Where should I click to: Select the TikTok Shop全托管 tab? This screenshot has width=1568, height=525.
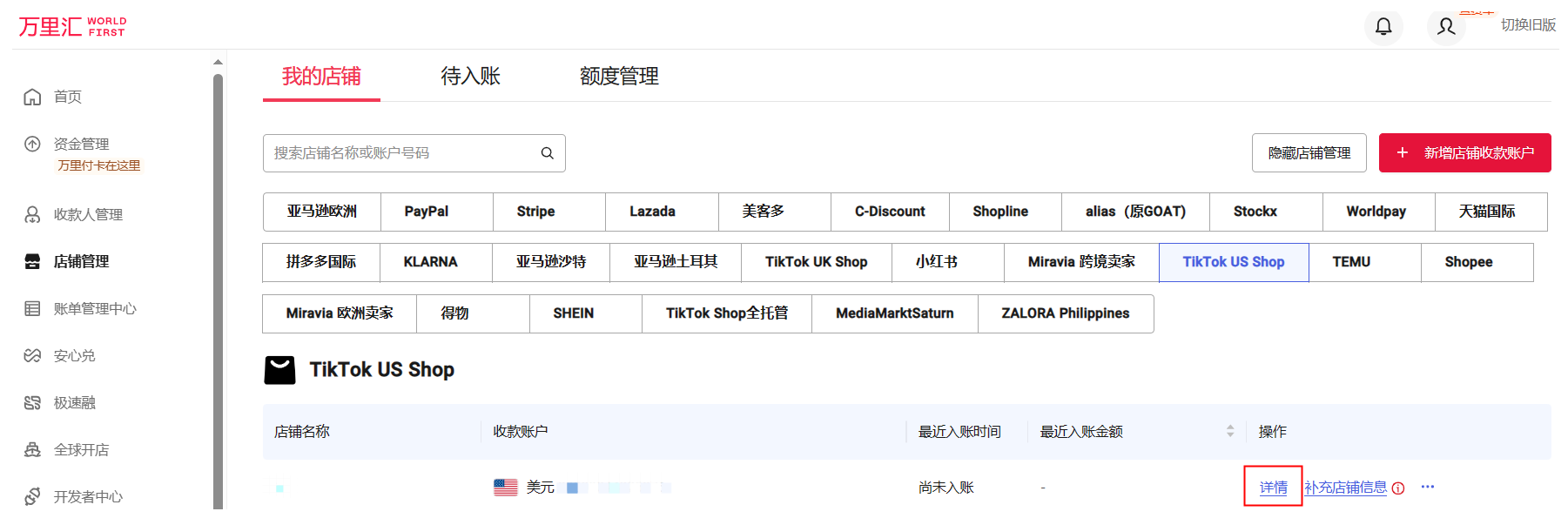click(727, 313)
